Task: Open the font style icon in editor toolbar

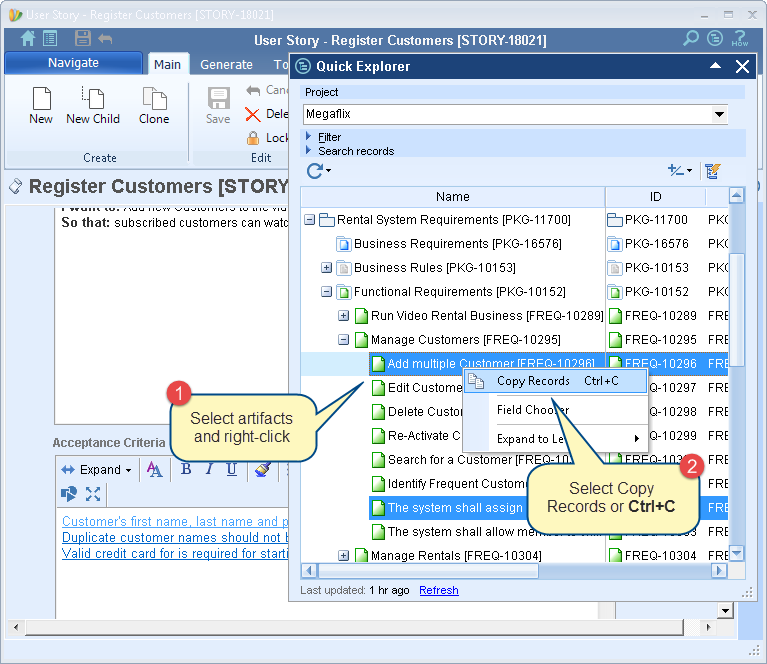Action: click(155, 469)
